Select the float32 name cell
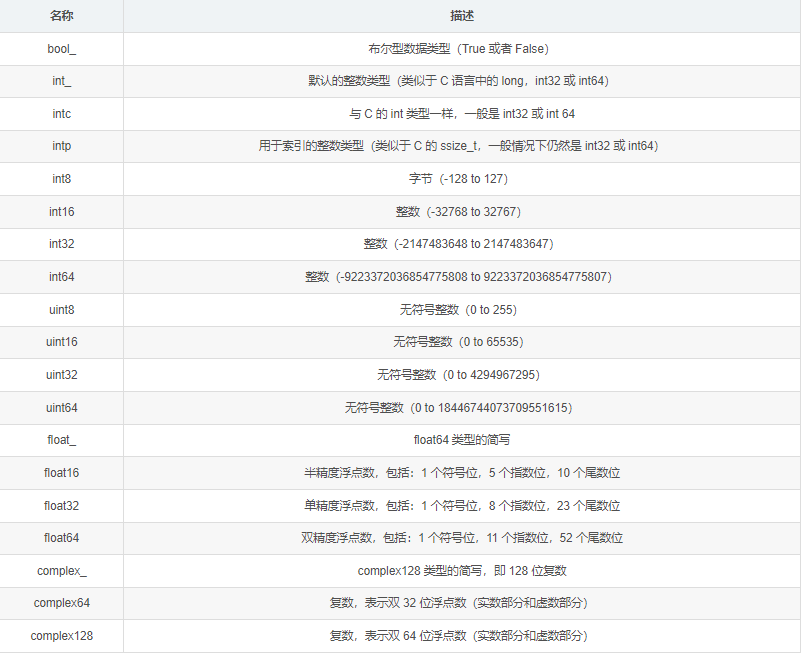This screenshot has width=803, height=653. 62,505
